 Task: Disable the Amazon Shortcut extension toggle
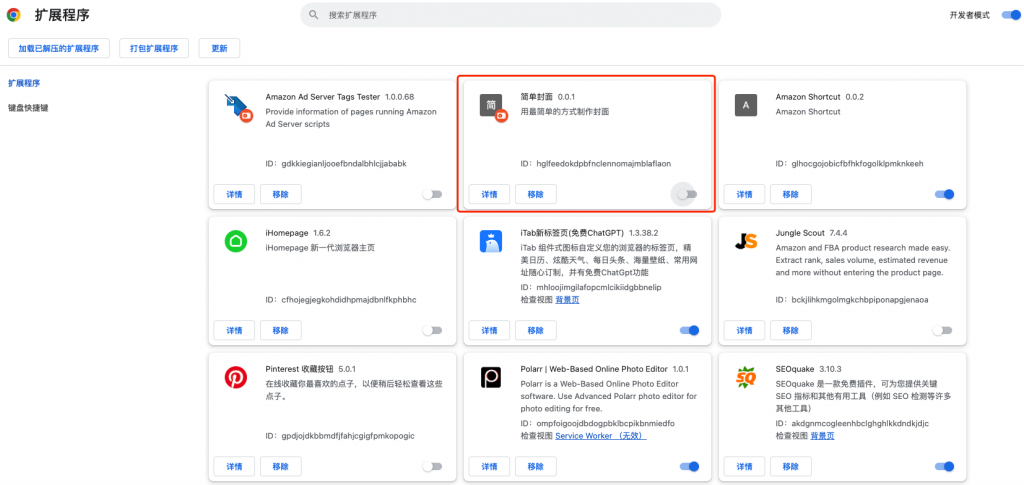point(944,195)
